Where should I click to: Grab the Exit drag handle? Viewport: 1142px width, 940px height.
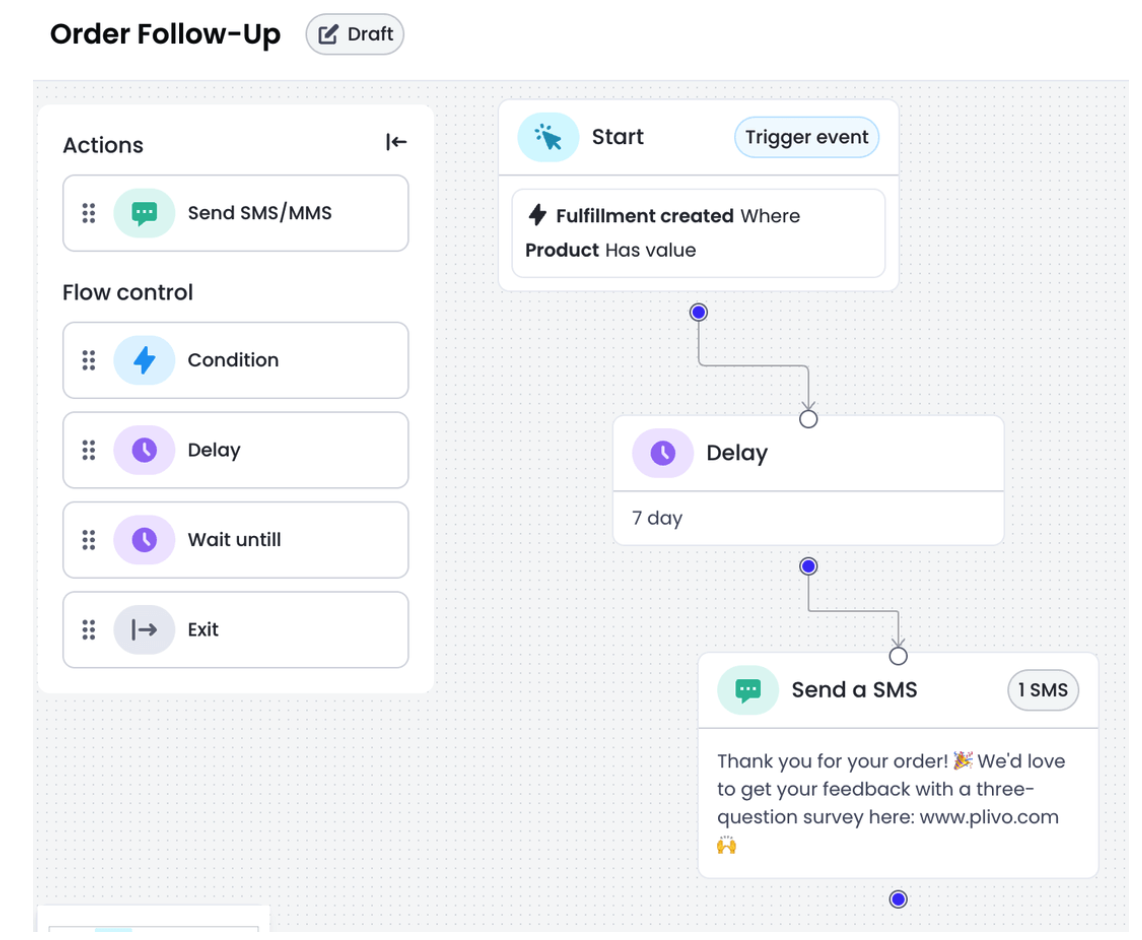[89, 630]
